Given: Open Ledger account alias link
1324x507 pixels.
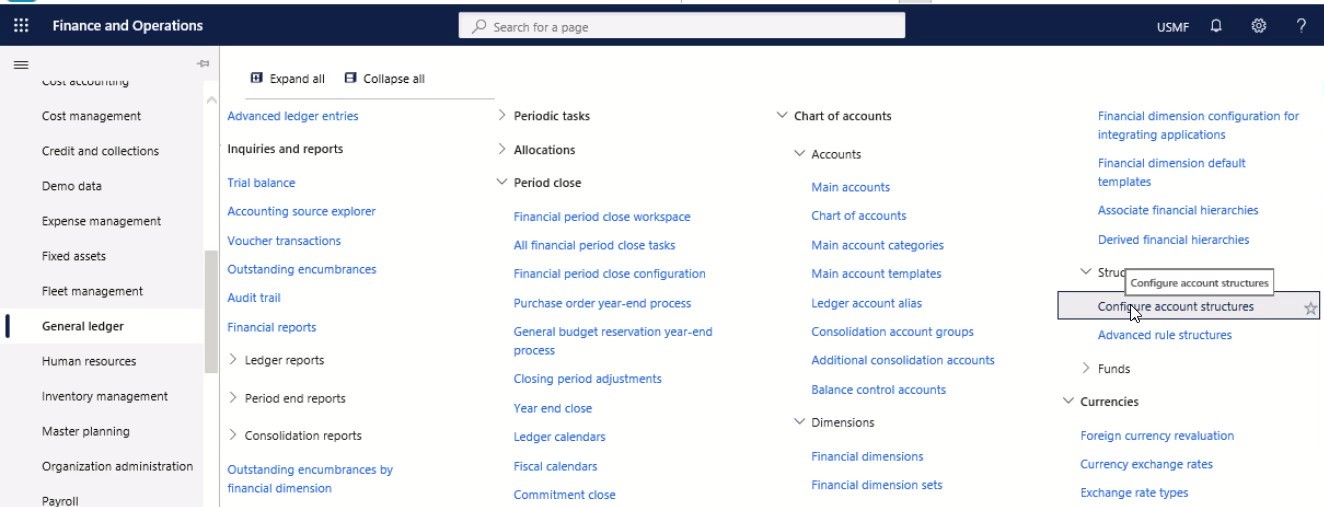Looking at the screenshot, I should pos(867,303).
